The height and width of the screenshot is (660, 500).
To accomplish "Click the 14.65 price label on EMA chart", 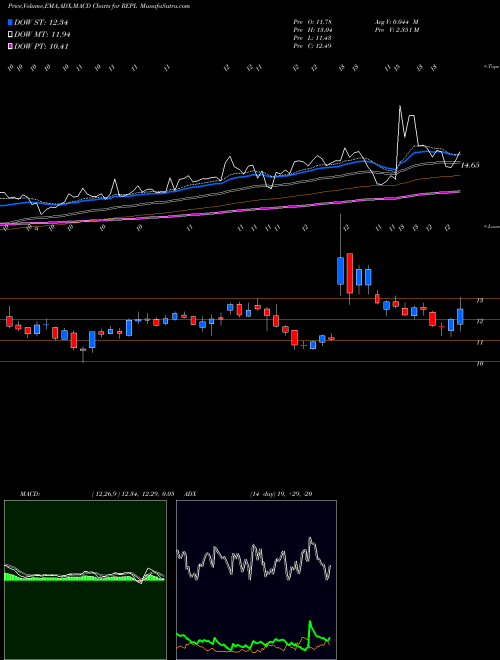I will (470, 165).
